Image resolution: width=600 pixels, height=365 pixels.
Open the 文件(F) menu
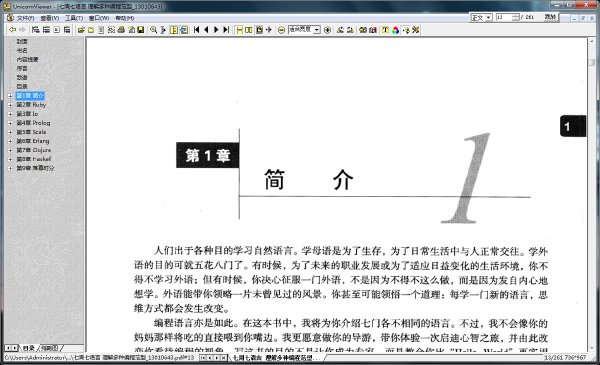click(x=25, y=18)
